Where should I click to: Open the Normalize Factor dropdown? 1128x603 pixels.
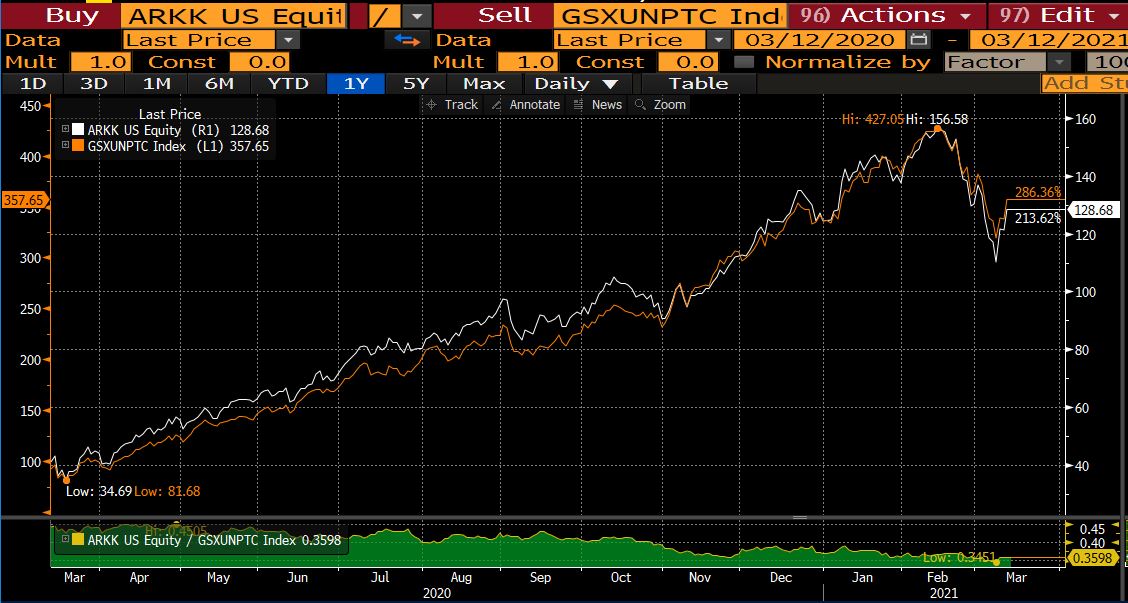tap(1059, 62)
